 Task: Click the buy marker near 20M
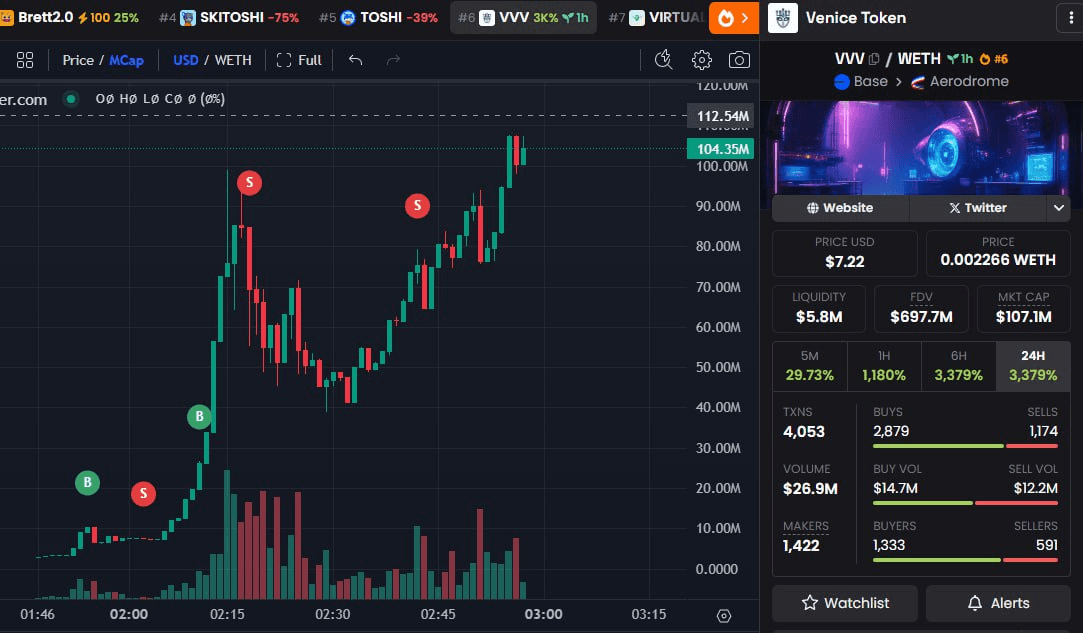[87, 482]
